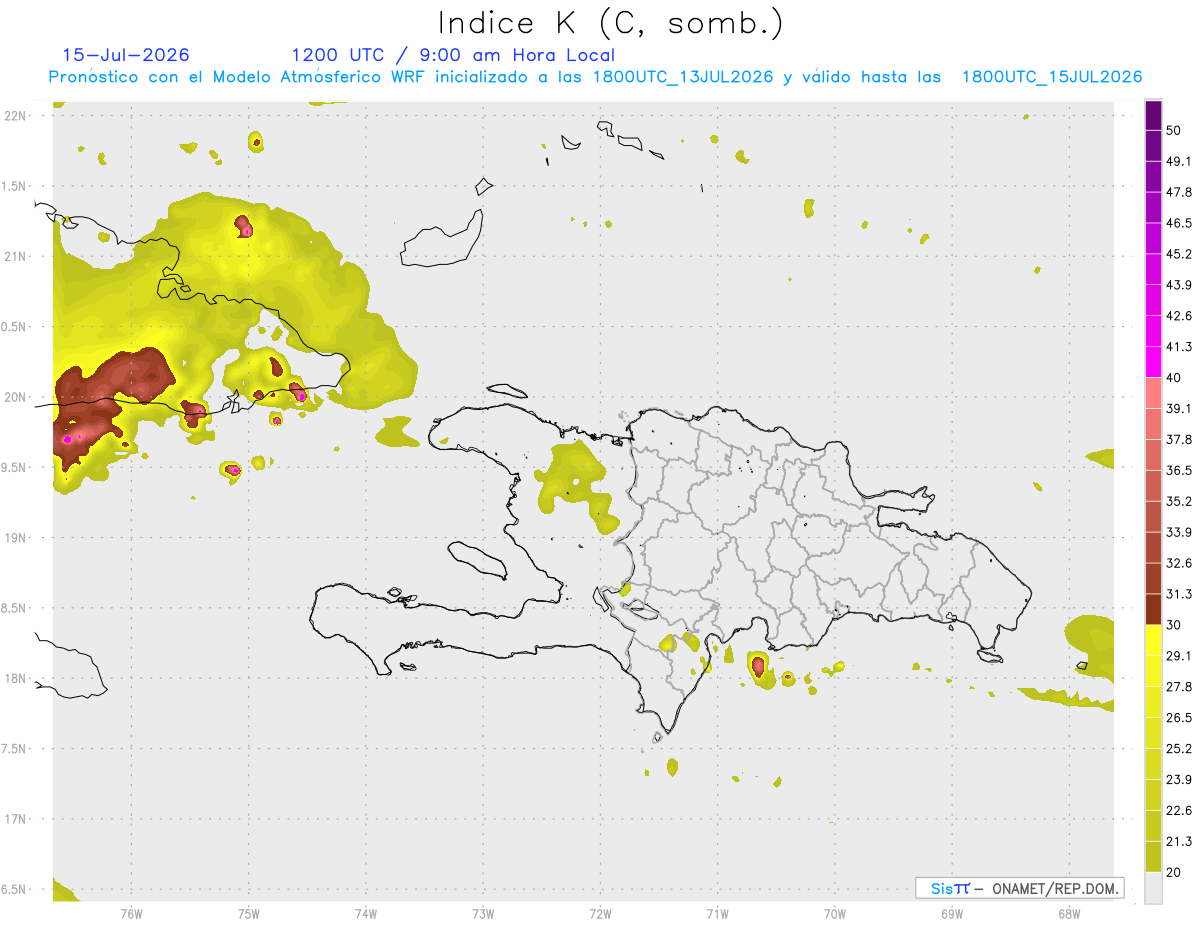Click the colorbar value '33.9'
The height and width of the screenshot is (927, 1200).
click(1178, 532)
